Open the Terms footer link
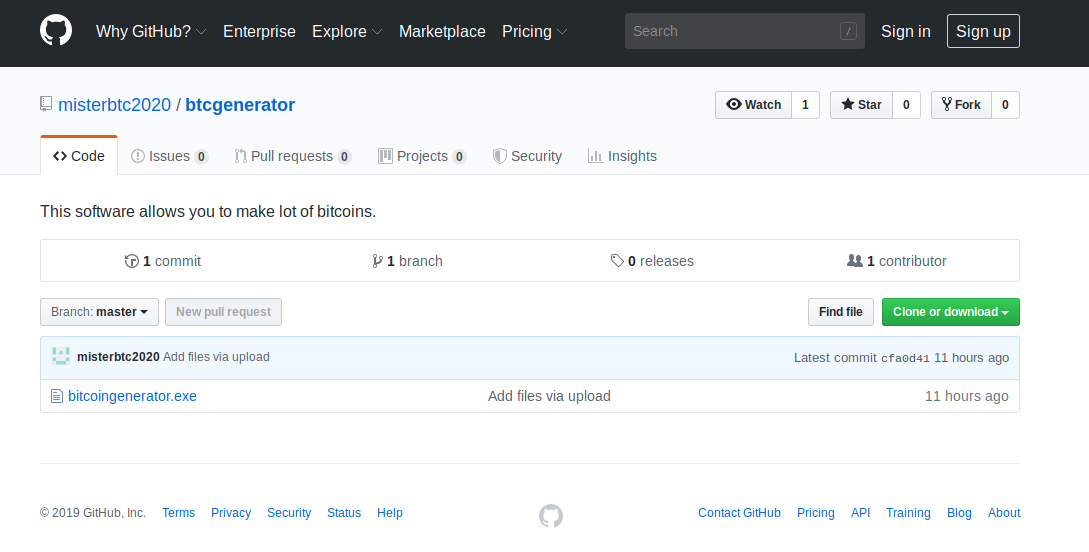This screenshot has height=552, width=1089. point(178,512)
